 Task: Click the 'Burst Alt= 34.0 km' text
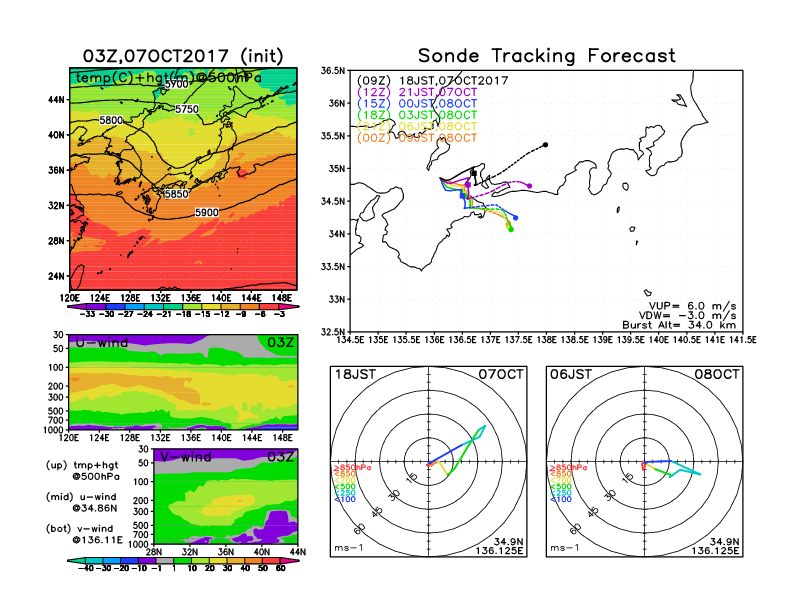(x=679, y=325)
